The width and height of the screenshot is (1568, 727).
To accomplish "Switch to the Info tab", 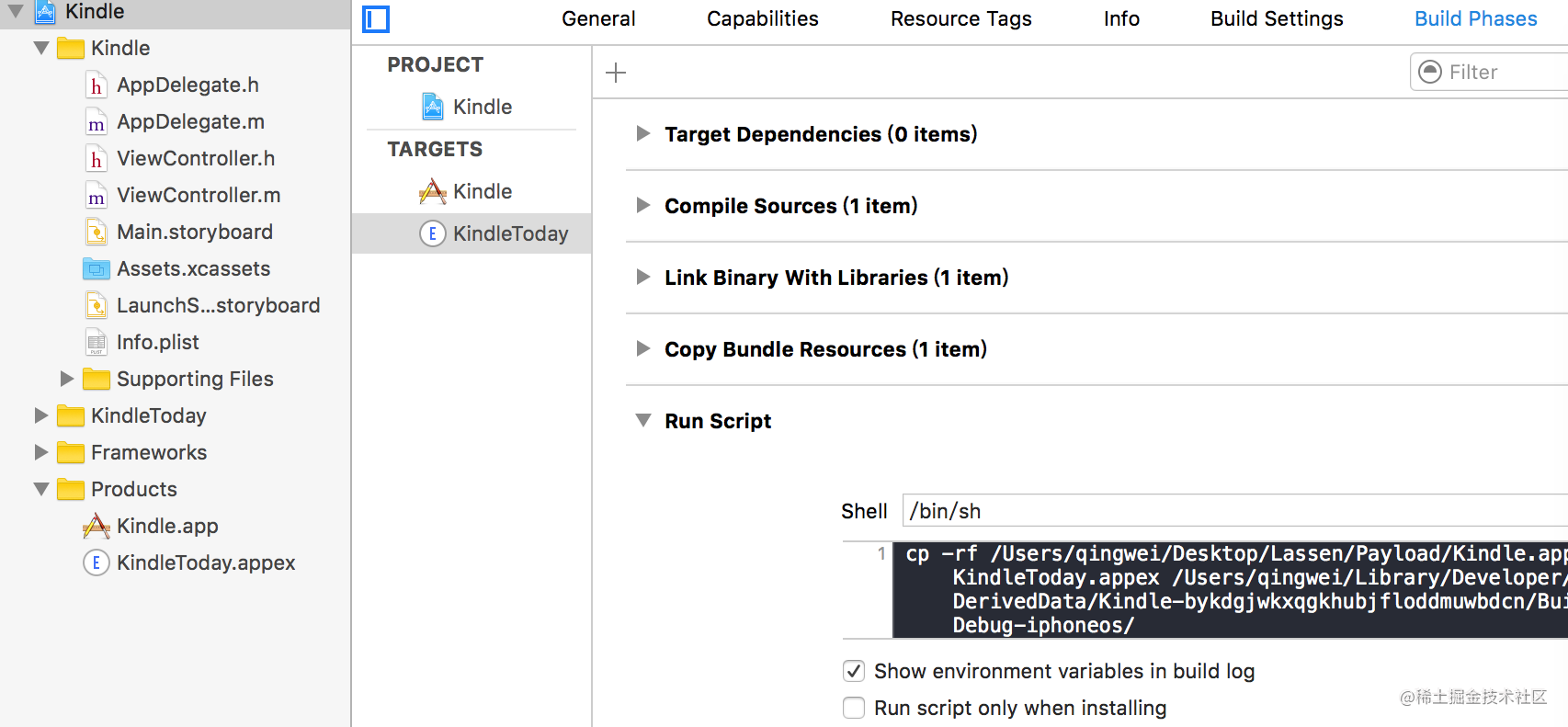I will (1121, 19).
